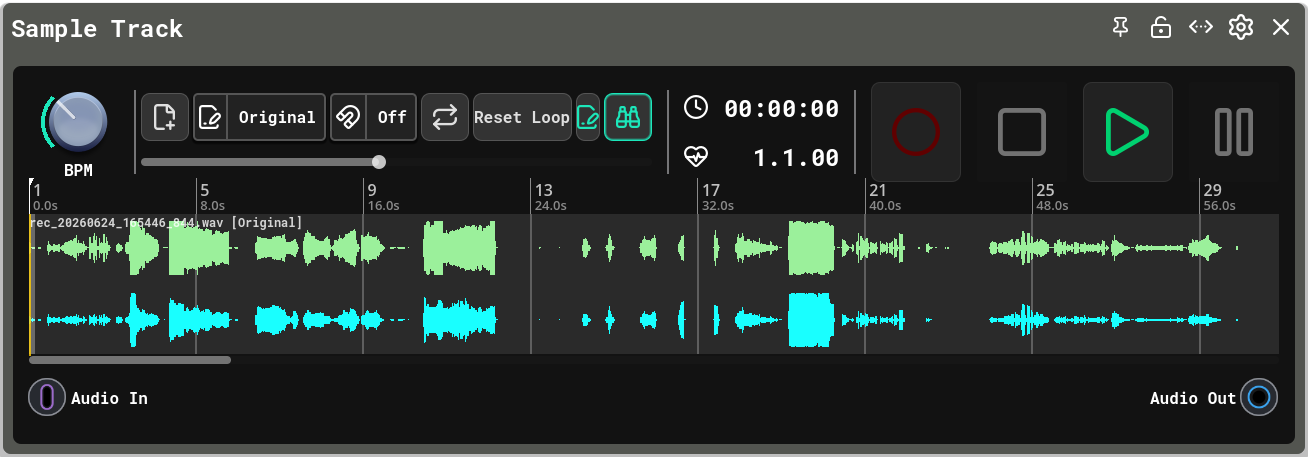Click the zoom slider handle below toolbar

pos(379,161)
